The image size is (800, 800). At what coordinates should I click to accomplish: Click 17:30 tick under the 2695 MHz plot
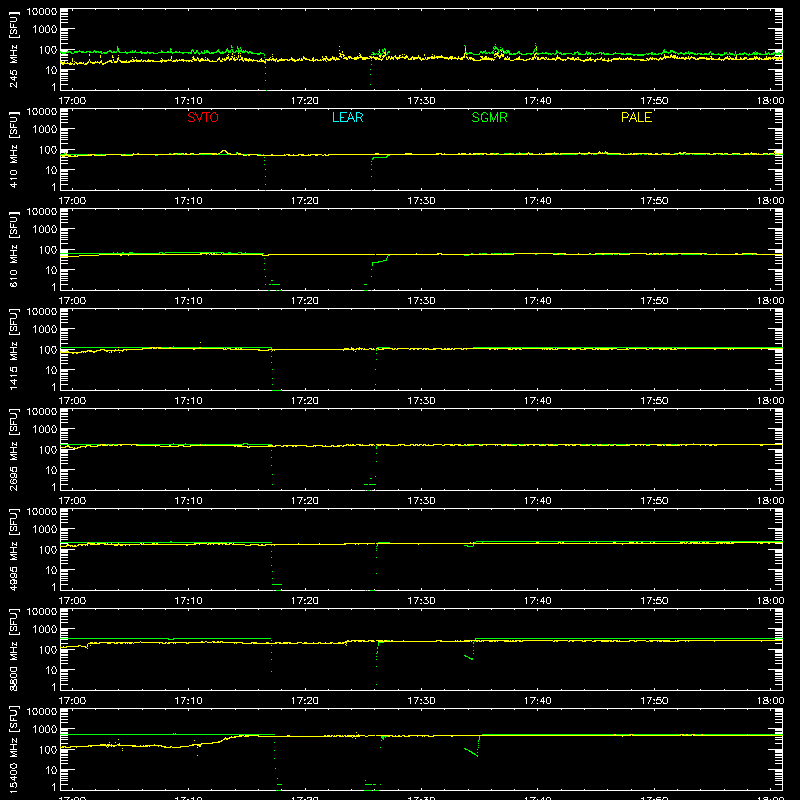tap(421, 501)
